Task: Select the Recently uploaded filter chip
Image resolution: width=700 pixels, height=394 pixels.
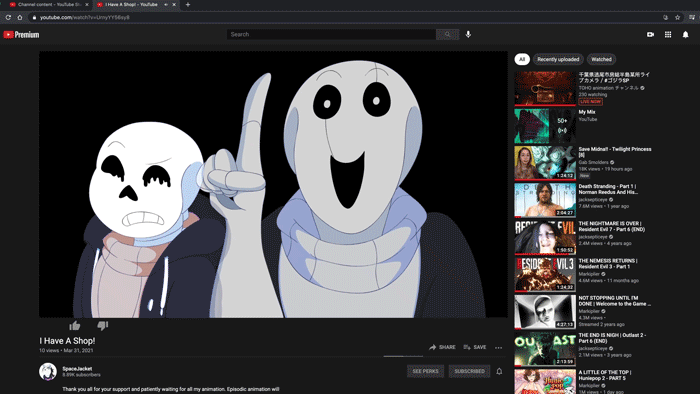Action: click(x=558, y=59)
